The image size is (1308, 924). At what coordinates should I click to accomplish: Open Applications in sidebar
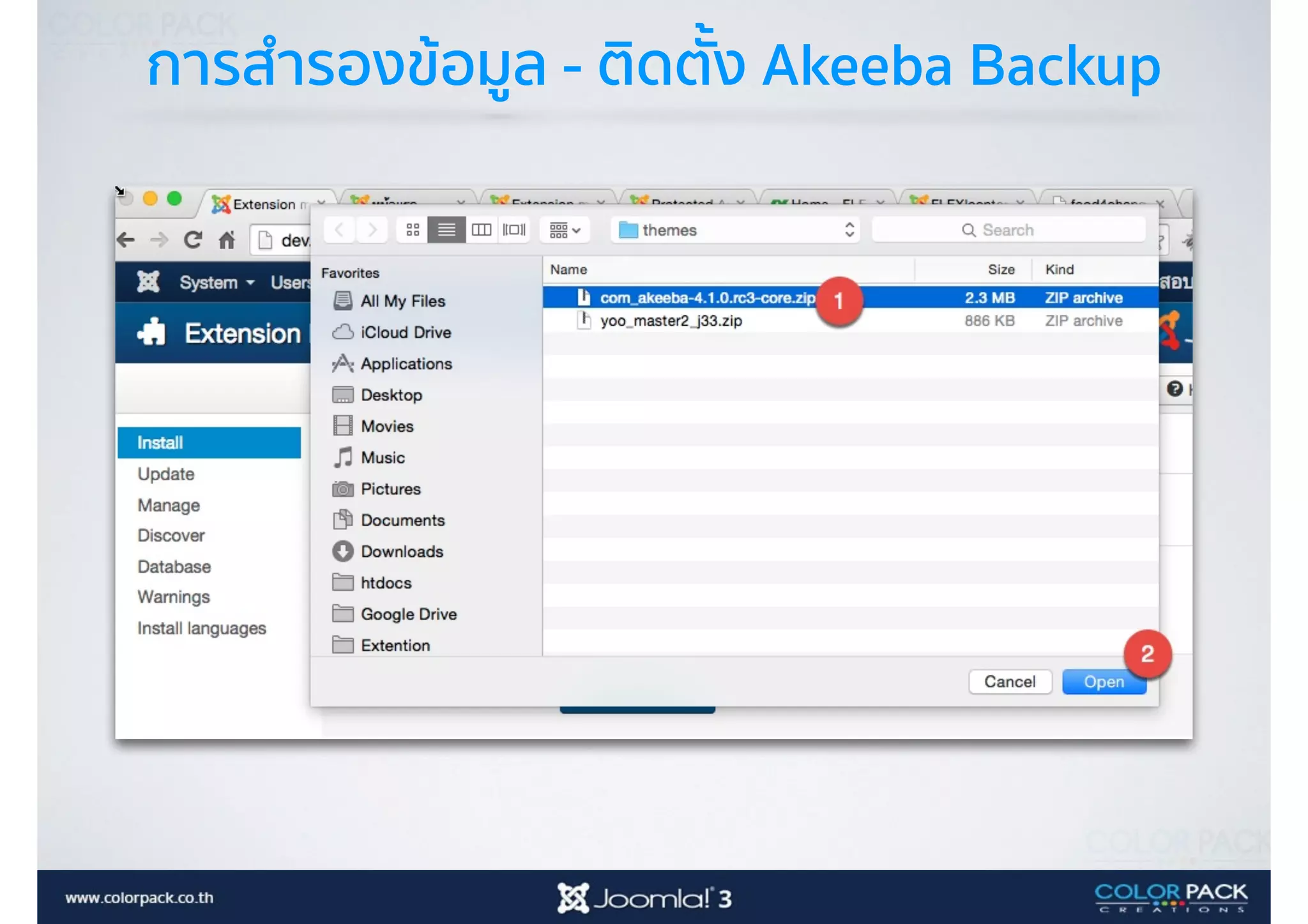pos(406,363)
